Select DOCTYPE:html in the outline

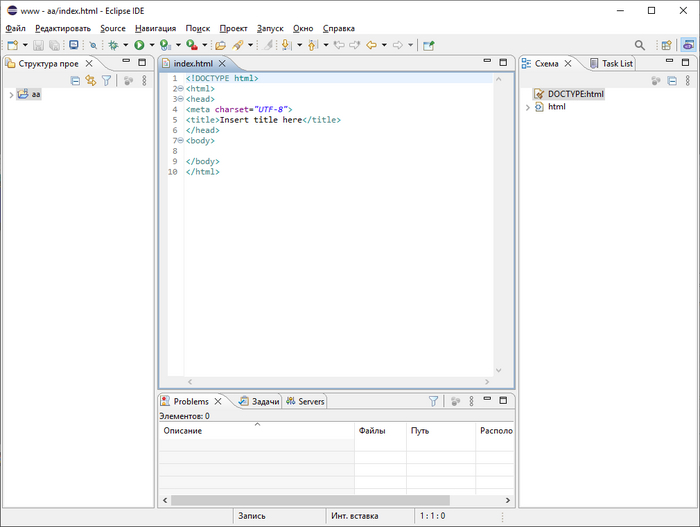[575, 94]
